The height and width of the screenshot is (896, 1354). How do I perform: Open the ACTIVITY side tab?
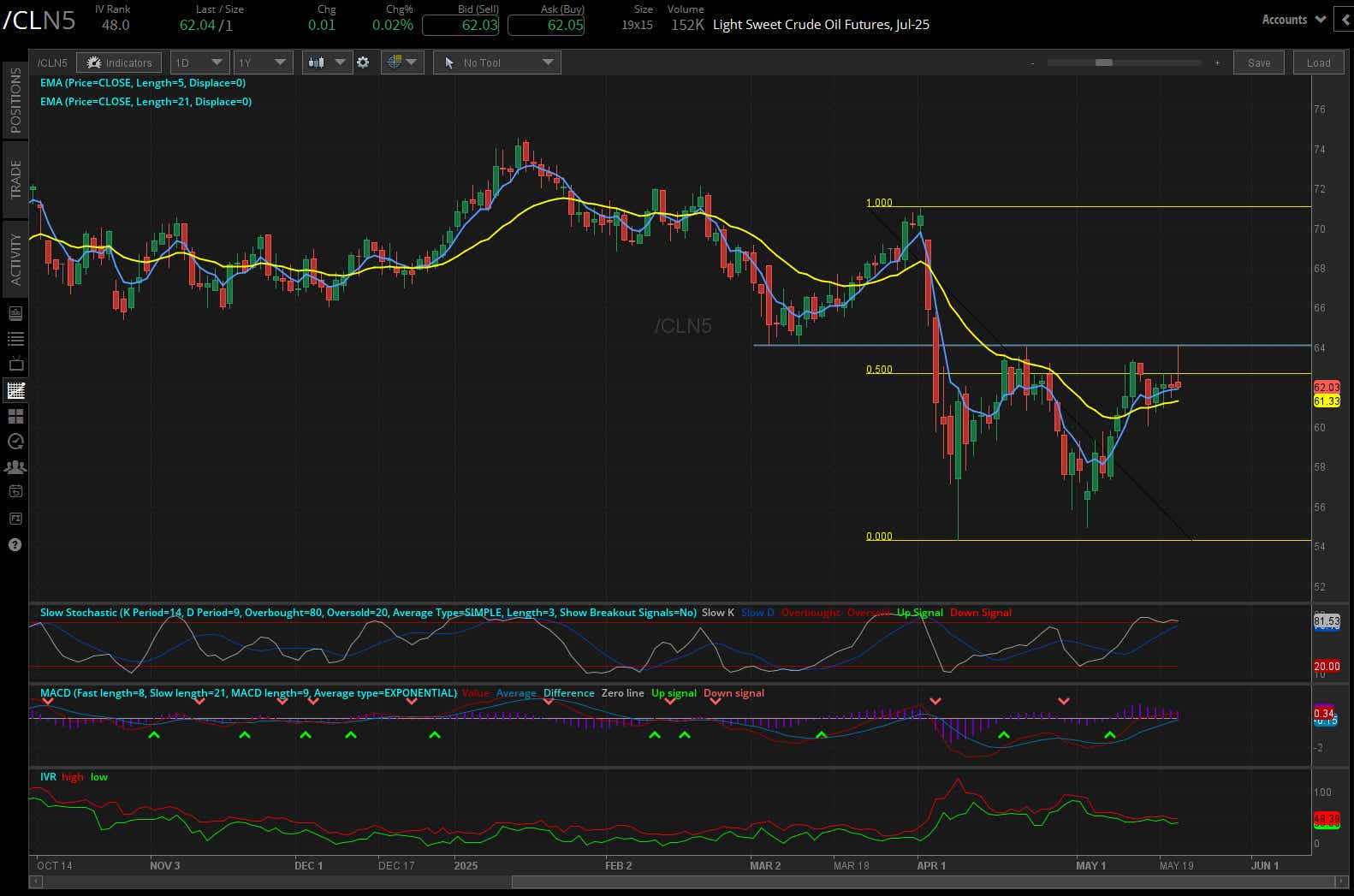(x=15, y=259)
